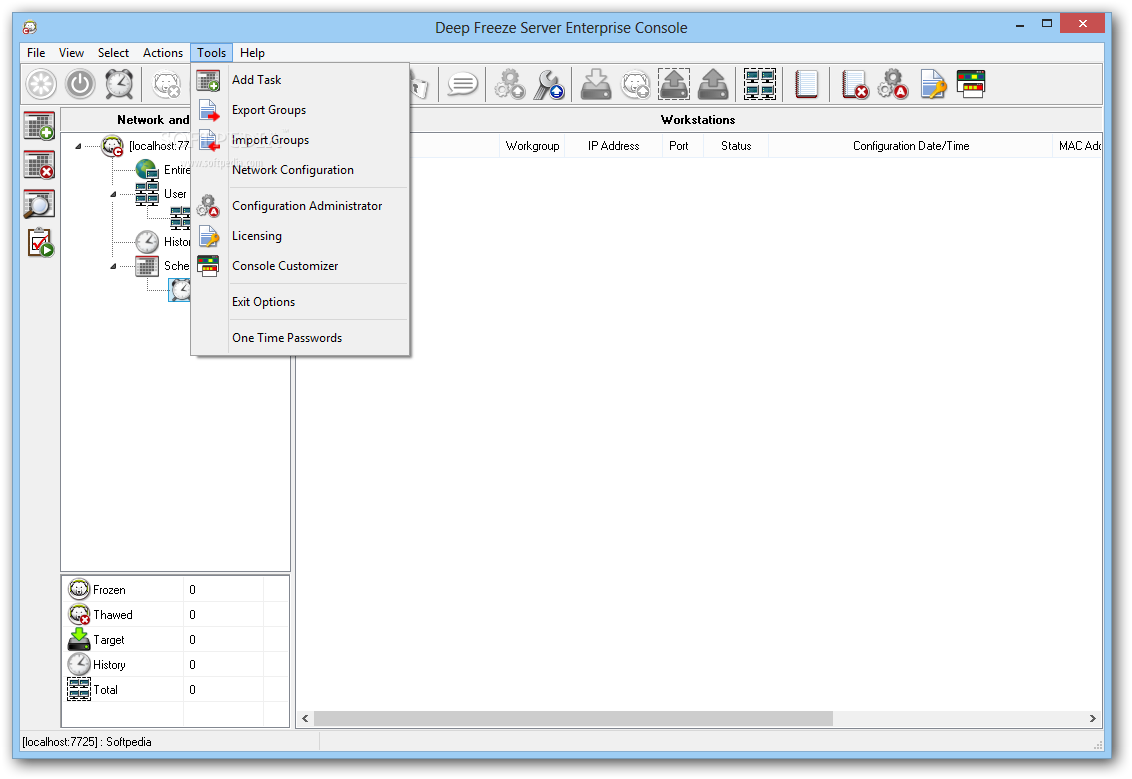This screenshot has width=1132, height=779.
Task: Click the document with key toolbar icon
Action: coord(933,84)
